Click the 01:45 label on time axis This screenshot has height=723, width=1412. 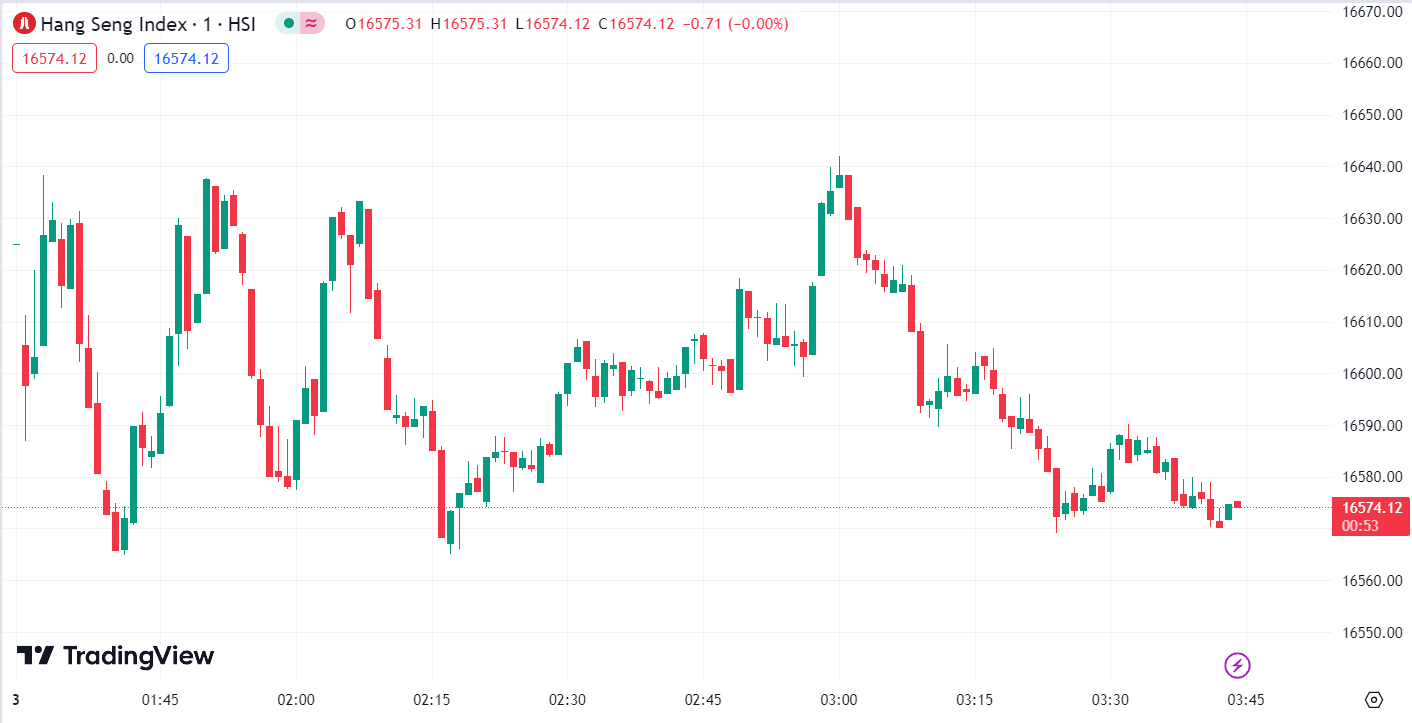point(160,699)
